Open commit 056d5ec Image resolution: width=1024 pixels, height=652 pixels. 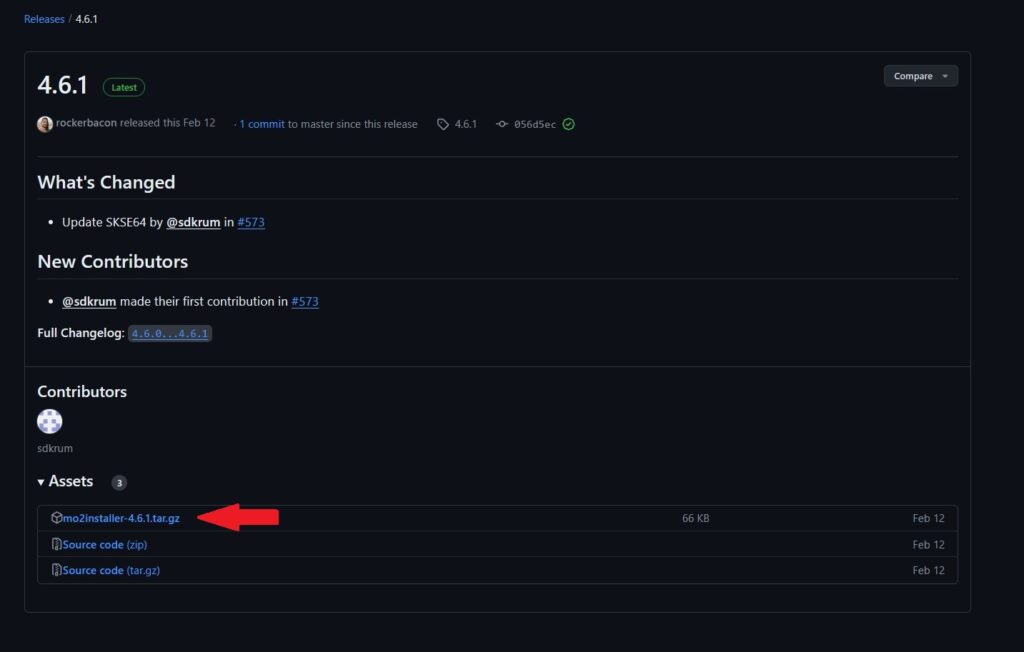tap(534, 124)
